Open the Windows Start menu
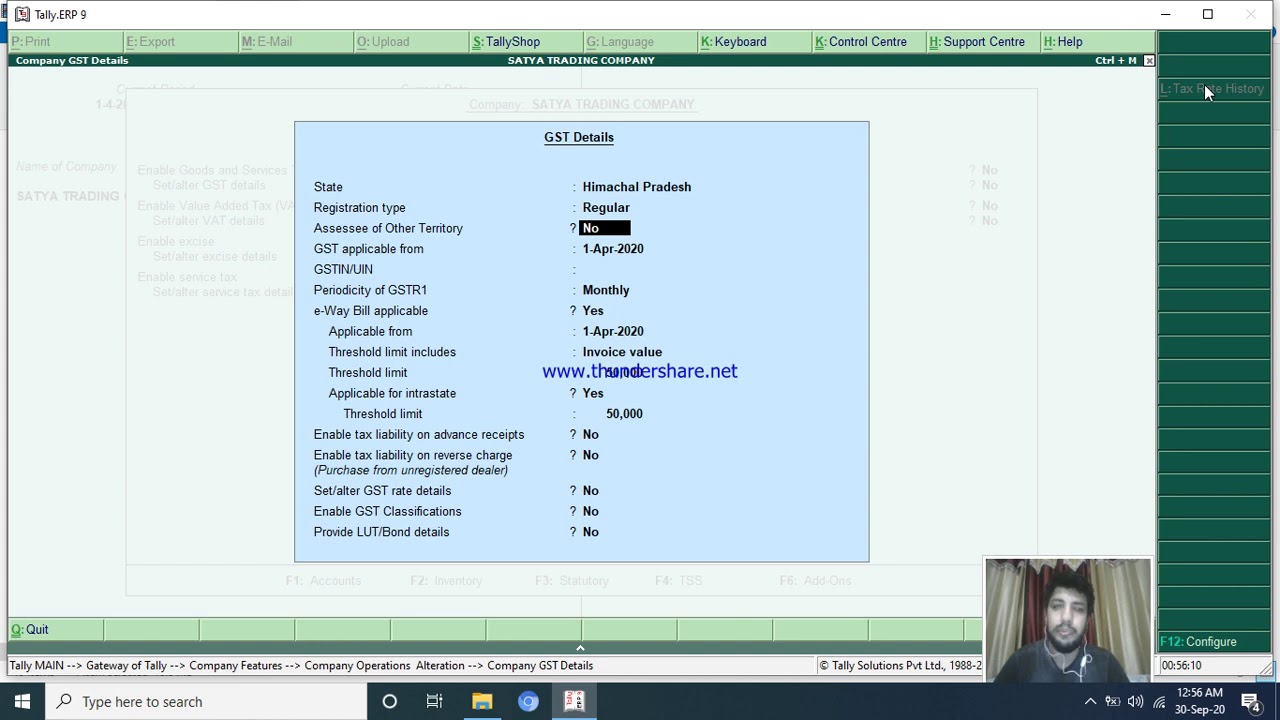 [22, 702]
